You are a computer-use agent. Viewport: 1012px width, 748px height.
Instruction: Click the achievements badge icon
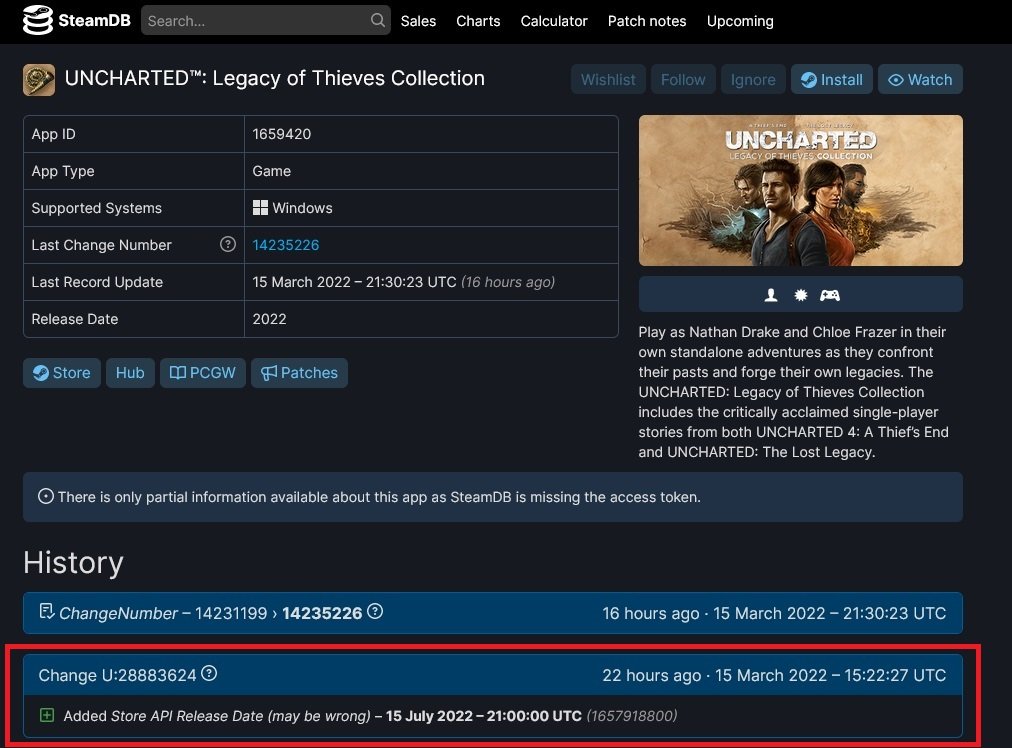(x=800, y=295)
